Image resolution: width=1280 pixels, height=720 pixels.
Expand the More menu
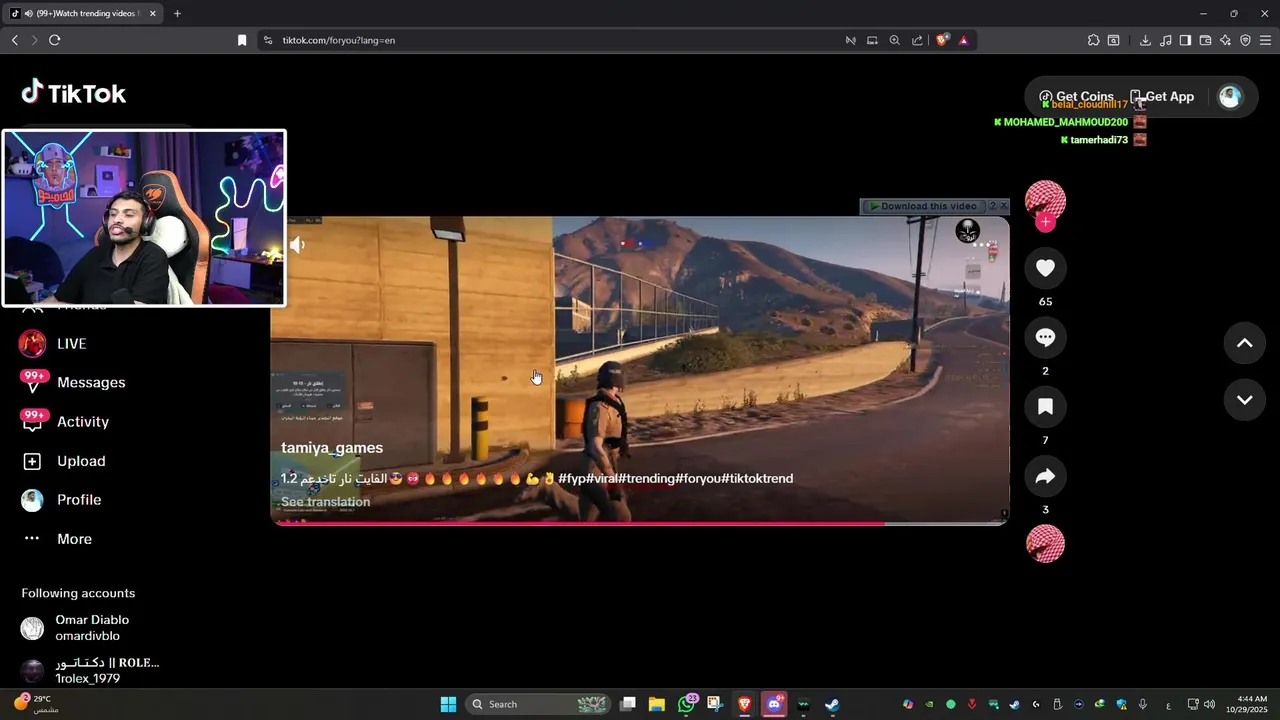(x=57, y=539)
